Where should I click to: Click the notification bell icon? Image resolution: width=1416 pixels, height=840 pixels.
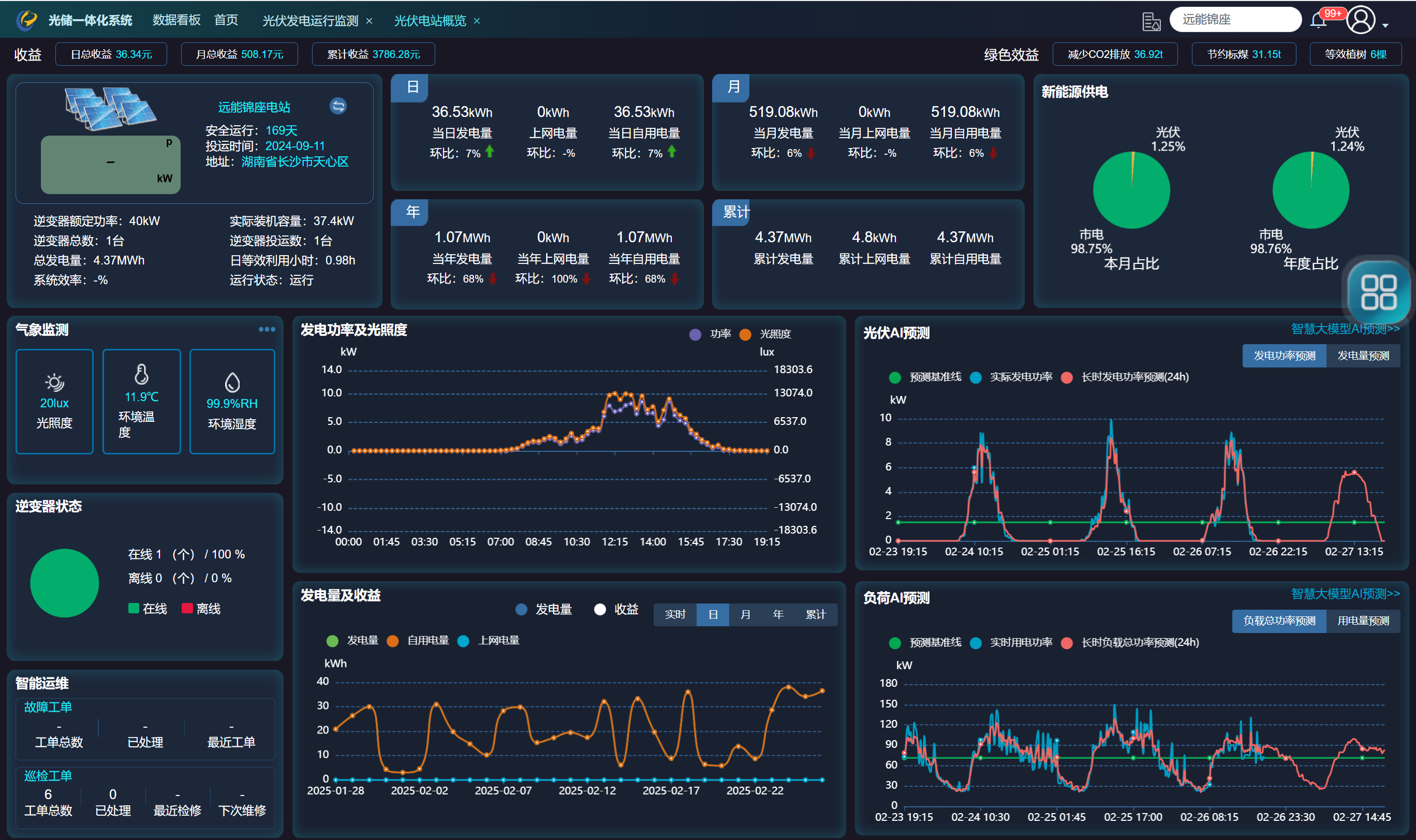(1318, 22)
